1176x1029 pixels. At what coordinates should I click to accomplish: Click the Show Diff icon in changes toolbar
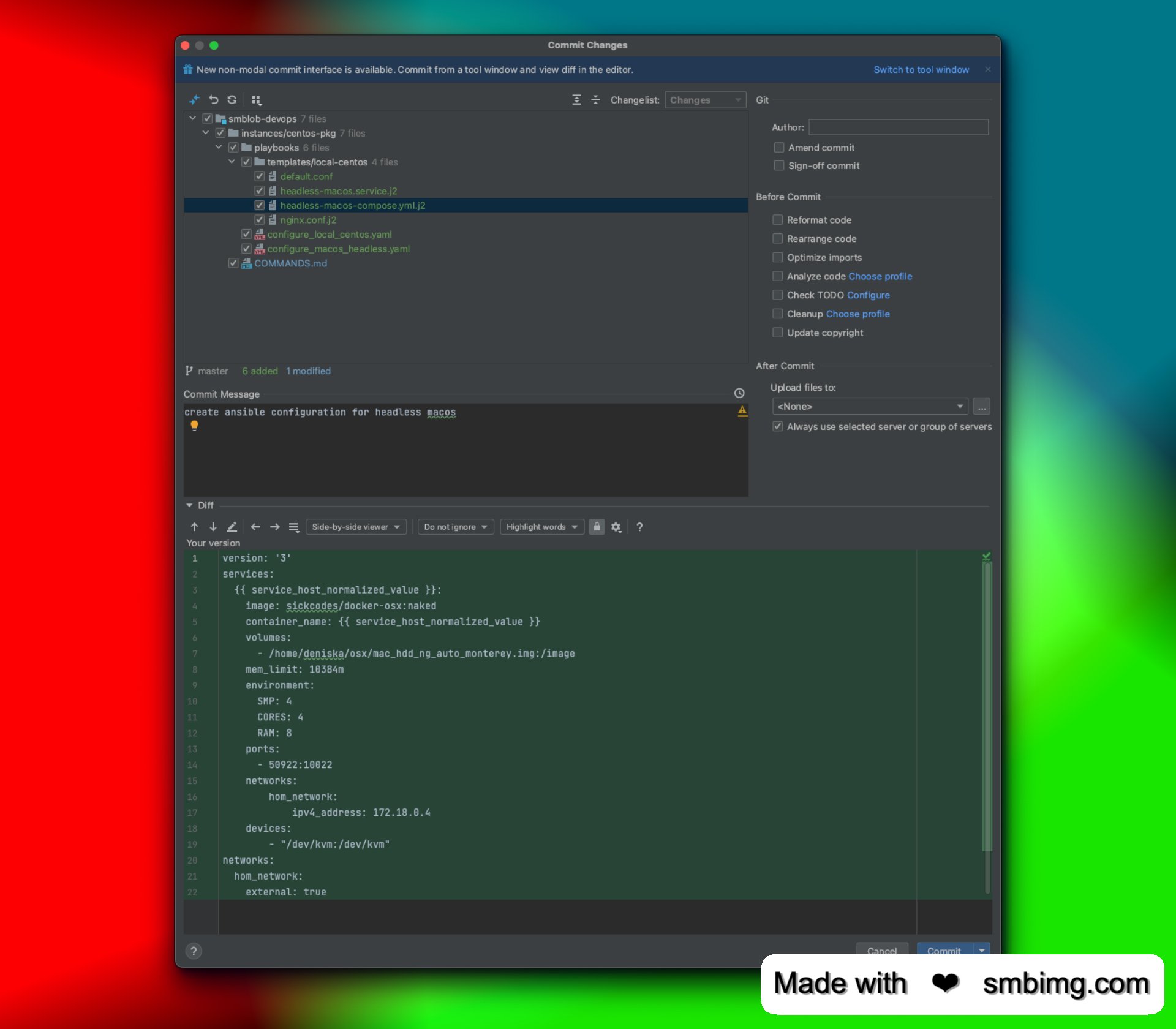pos(195,100)
